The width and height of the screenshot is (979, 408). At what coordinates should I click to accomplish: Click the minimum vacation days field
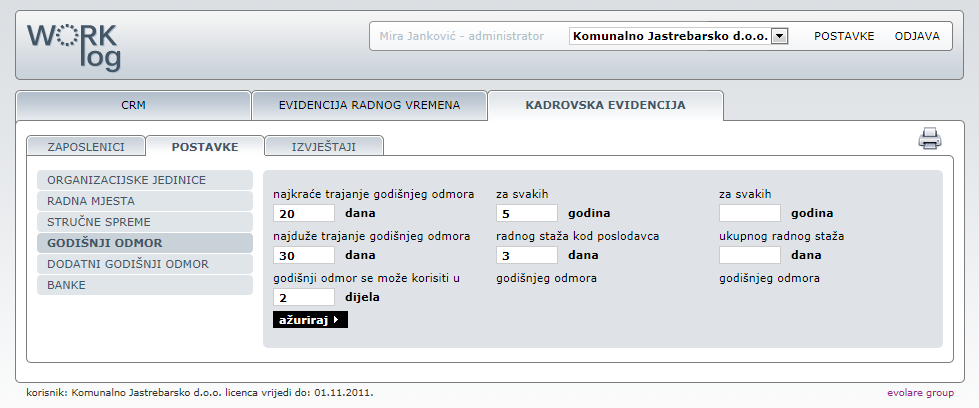pos(304,213)
